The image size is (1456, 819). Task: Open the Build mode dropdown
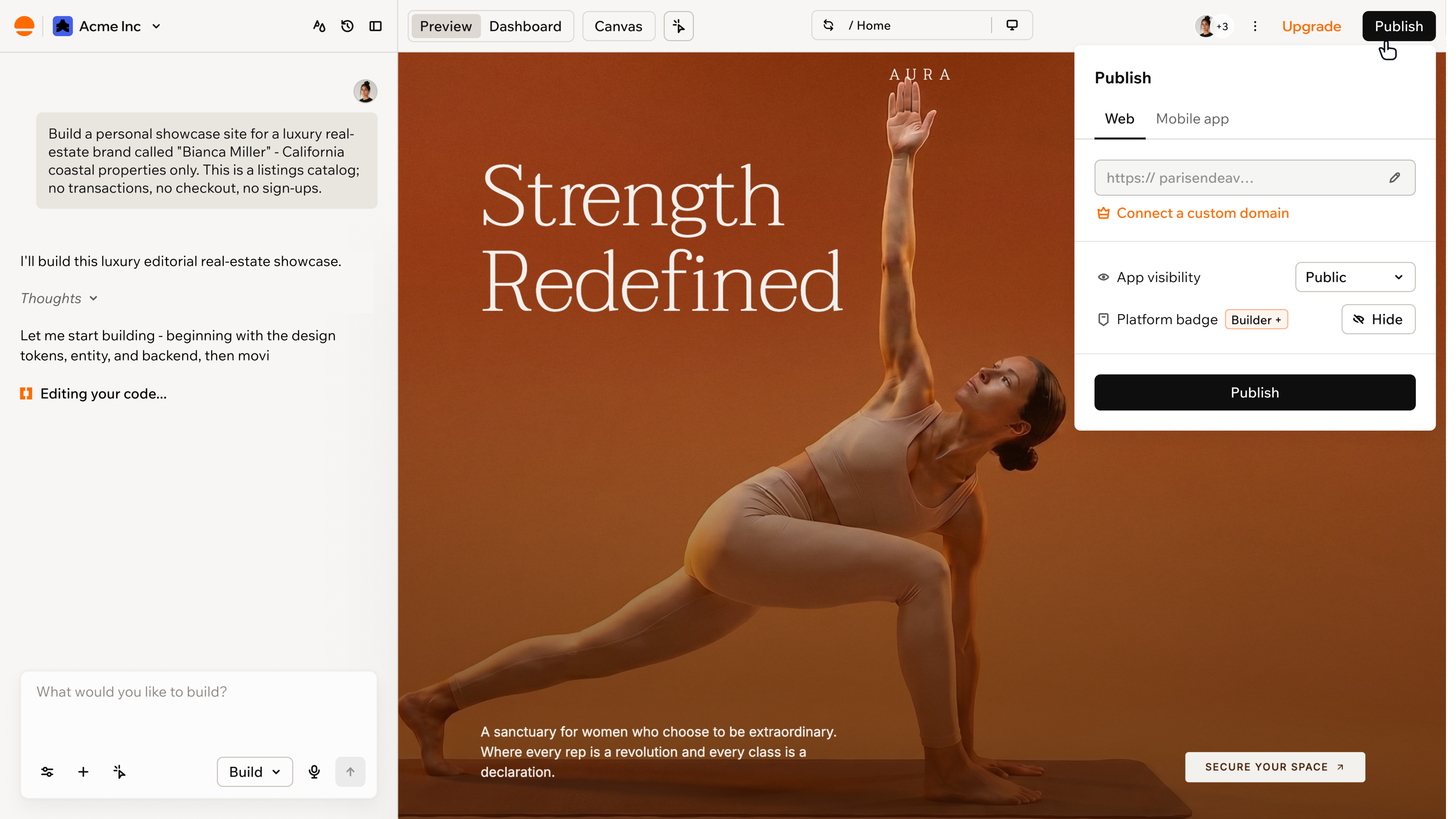(x=255, y=771)
